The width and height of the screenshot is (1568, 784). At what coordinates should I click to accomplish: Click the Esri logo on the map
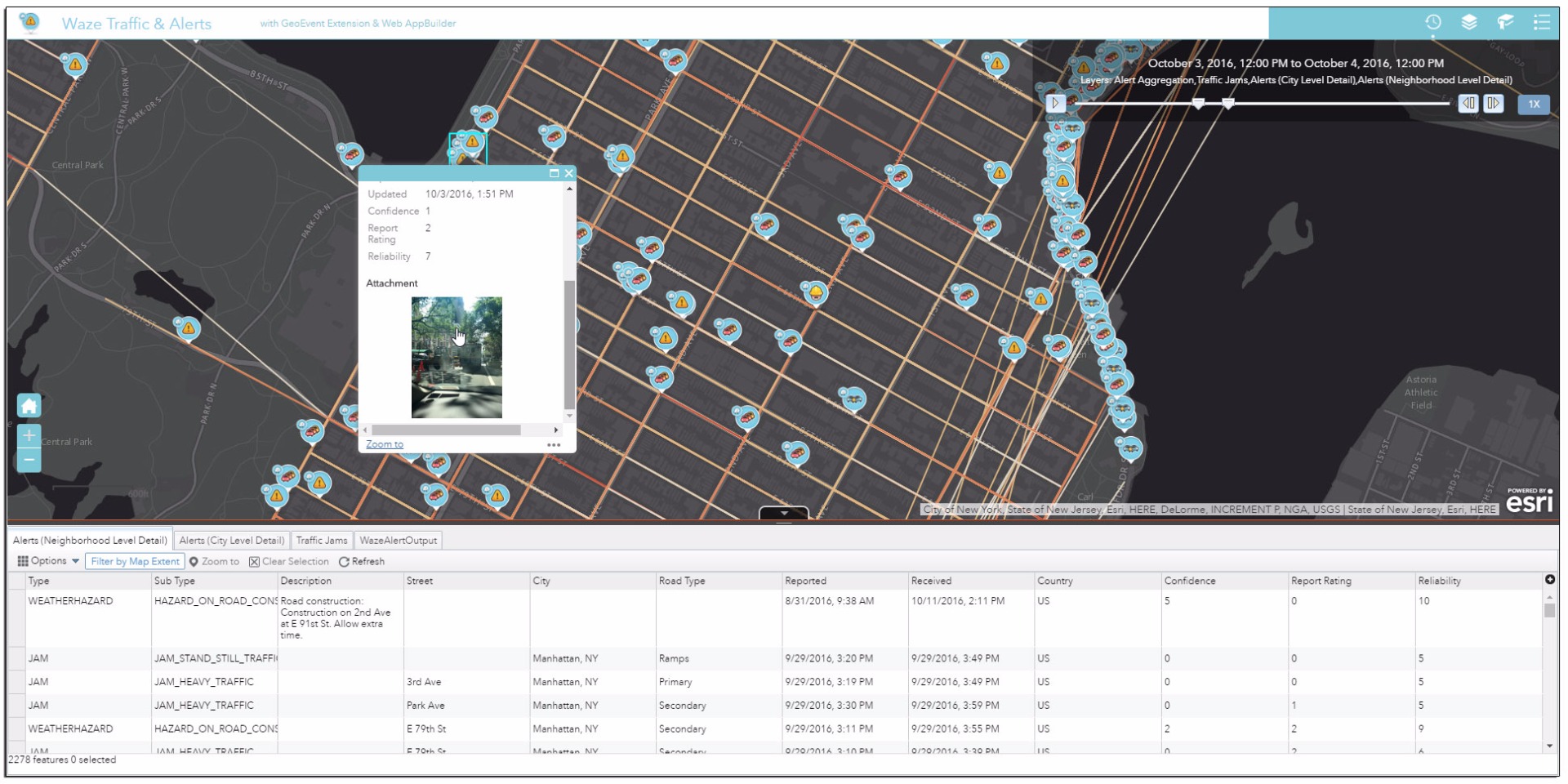click(1529, 501)
